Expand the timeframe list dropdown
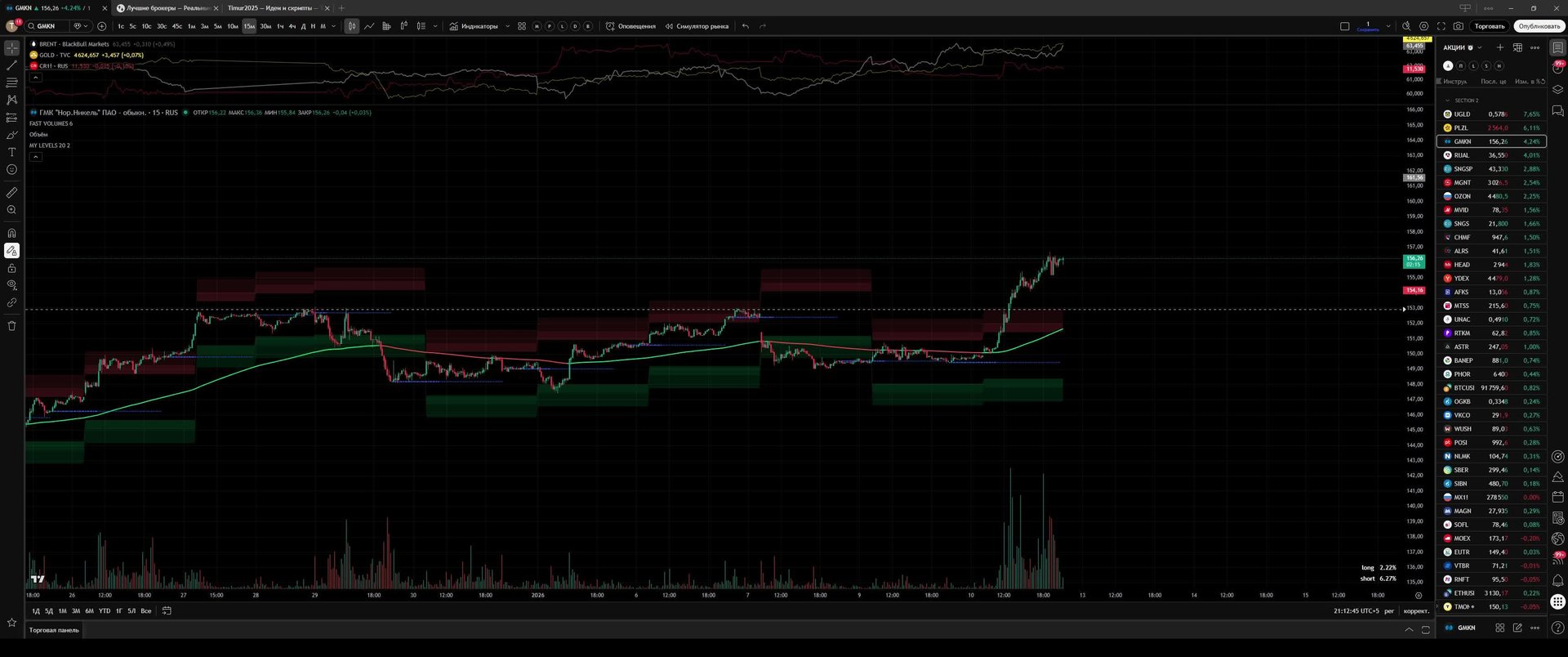Viewport: 1568px width, 657px height. click(333, 26)
